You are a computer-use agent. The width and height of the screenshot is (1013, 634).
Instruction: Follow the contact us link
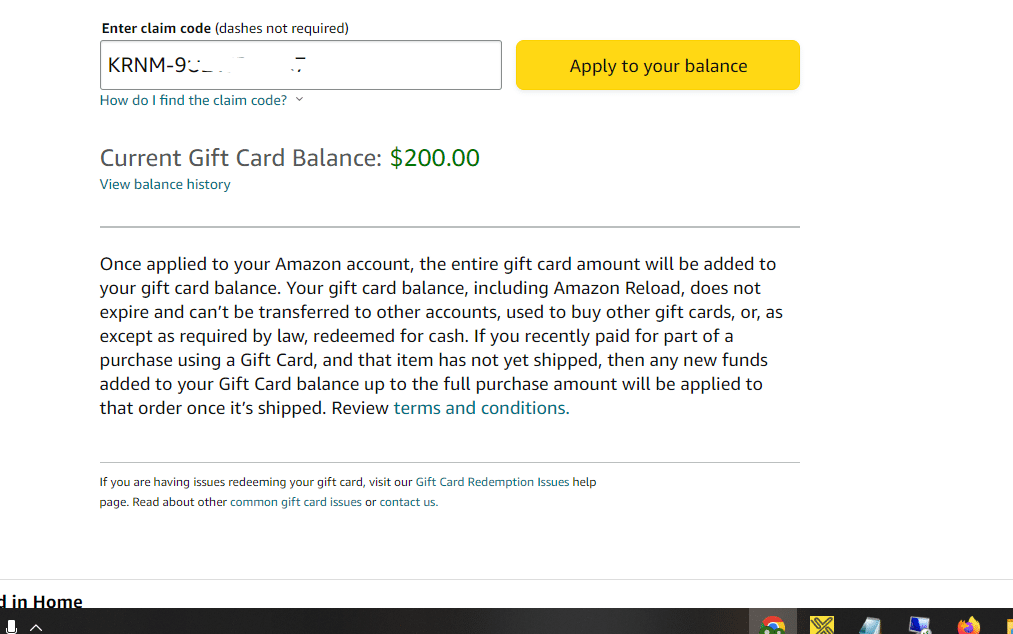pos(407,502)
